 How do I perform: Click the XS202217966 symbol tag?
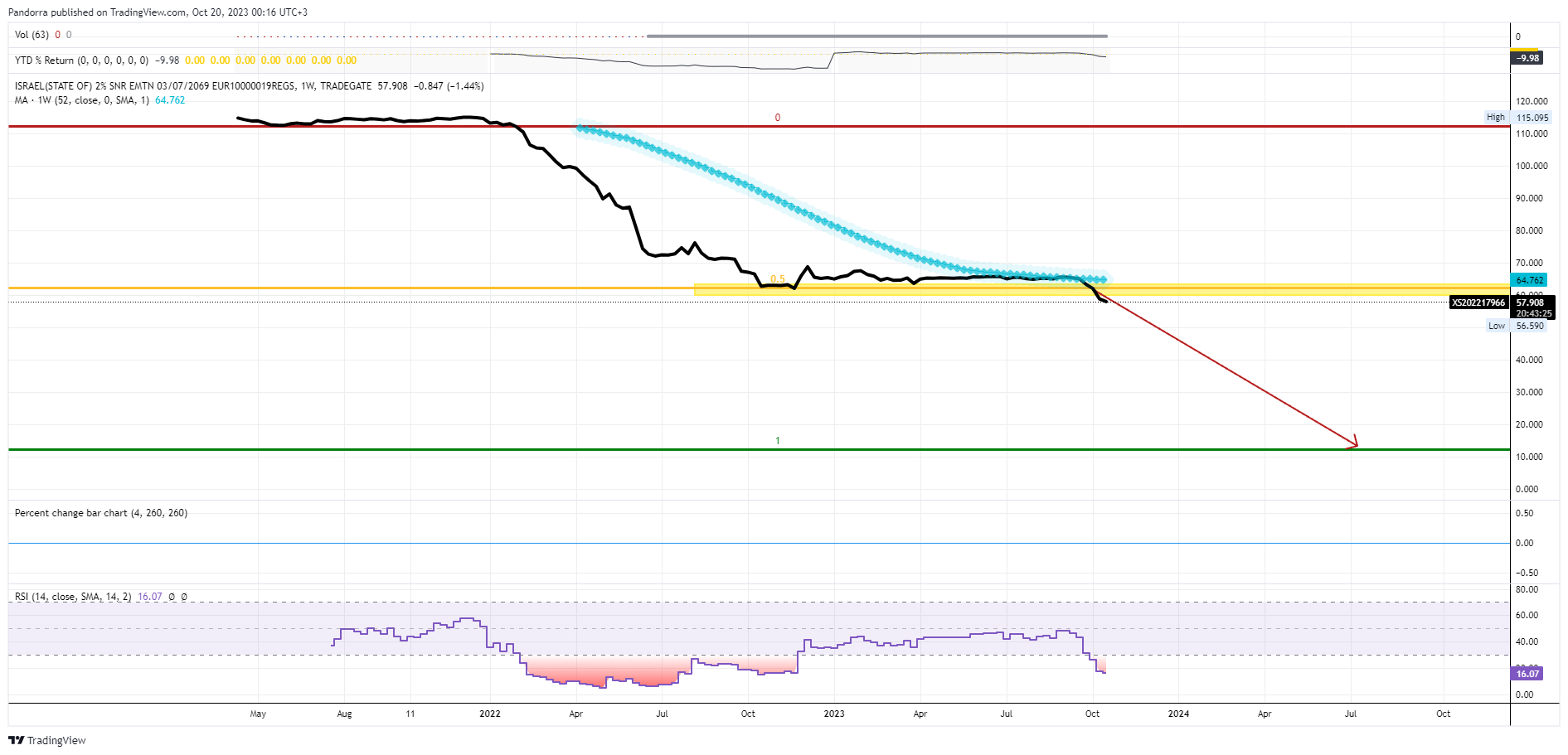pyautogui.click(x=1478, y=302)
